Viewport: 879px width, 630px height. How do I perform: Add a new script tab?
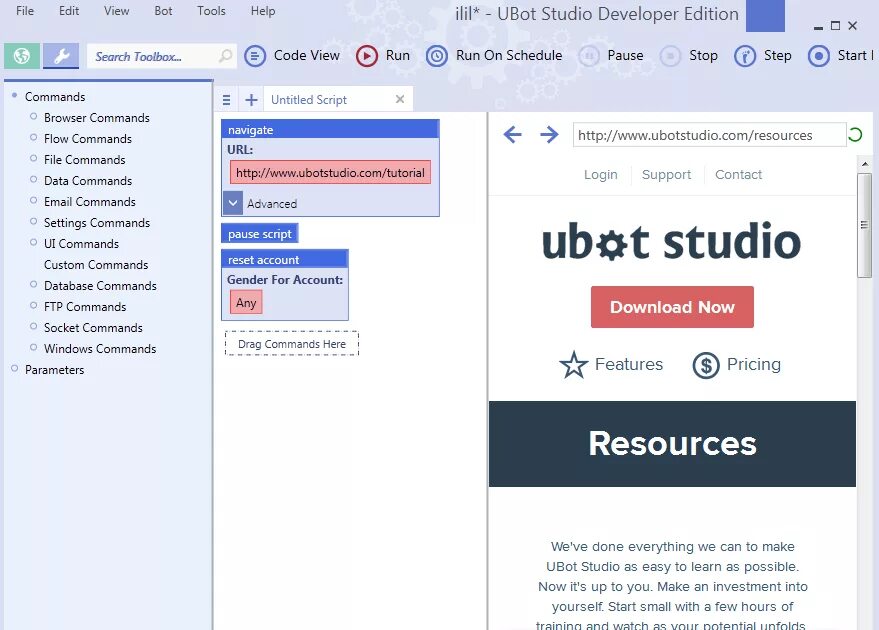point(251,100)
